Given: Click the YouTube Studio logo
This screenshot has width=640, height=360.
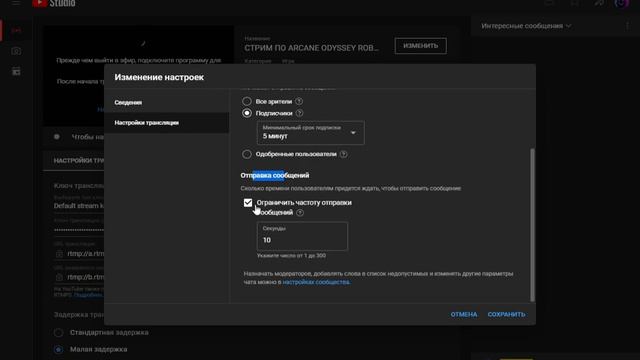Looking at the screenshot, I should coord(53,3).
